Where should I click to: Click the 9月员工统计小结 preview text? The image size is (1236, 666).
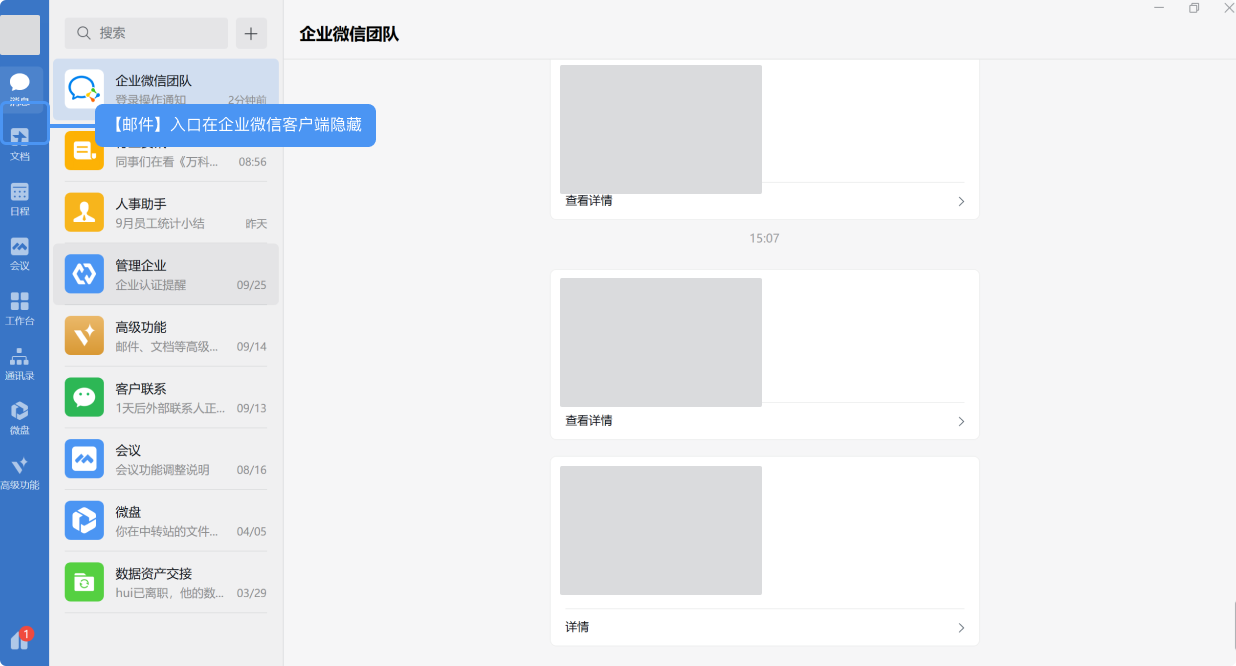point(159,223)
